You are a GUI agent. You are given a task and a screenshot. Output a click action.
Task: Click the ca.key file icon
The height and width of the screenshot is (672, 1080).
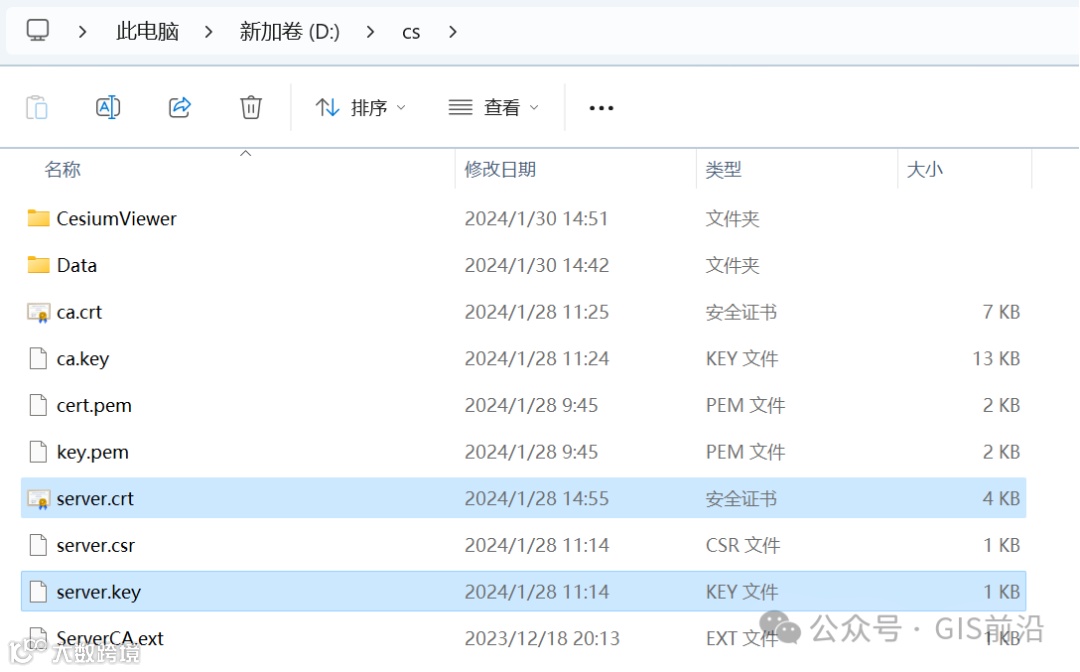click(x=38, y=359)
